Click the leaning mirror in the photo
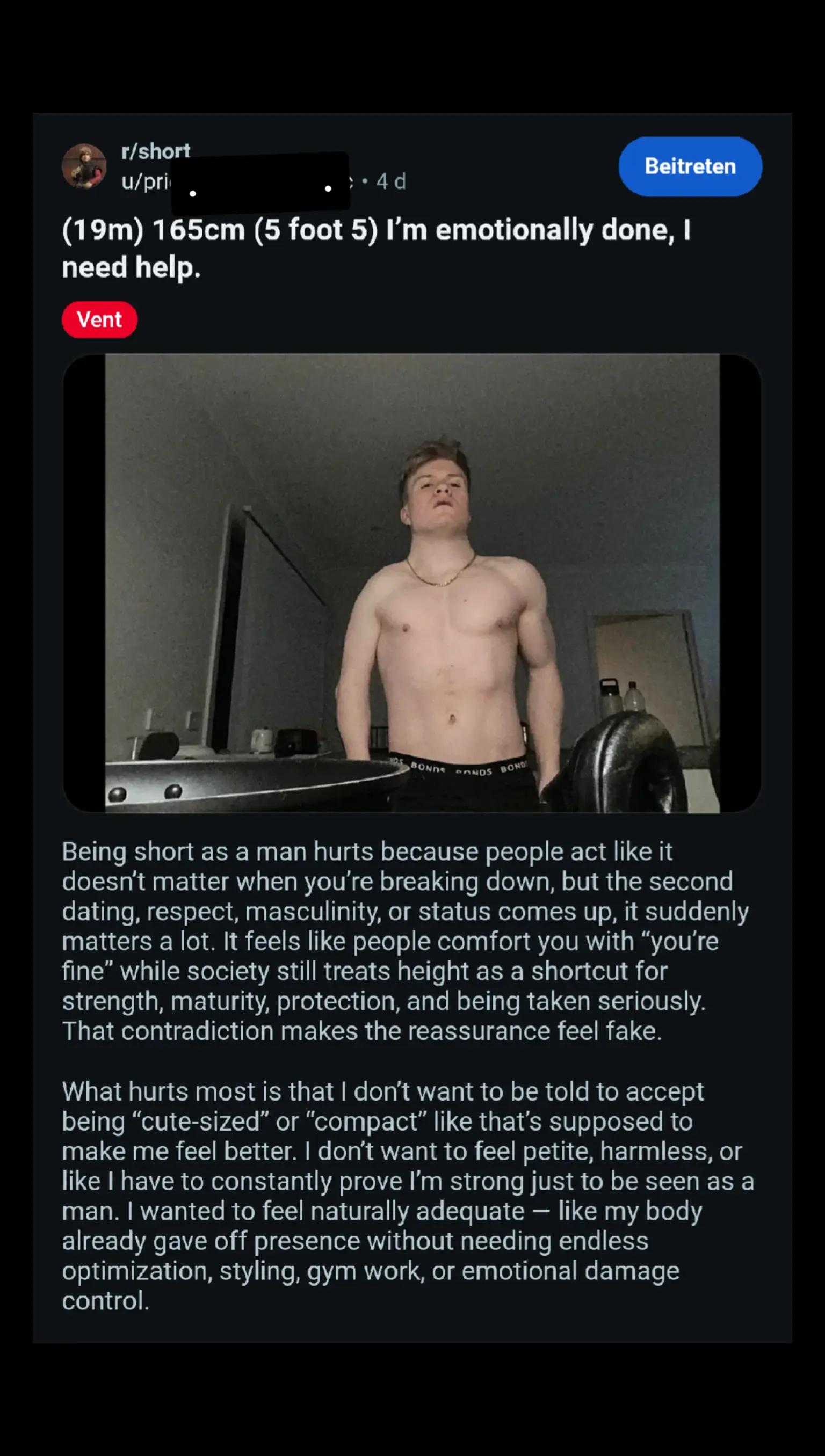This screenshot has height=1456, width=825. pos(227,629)
